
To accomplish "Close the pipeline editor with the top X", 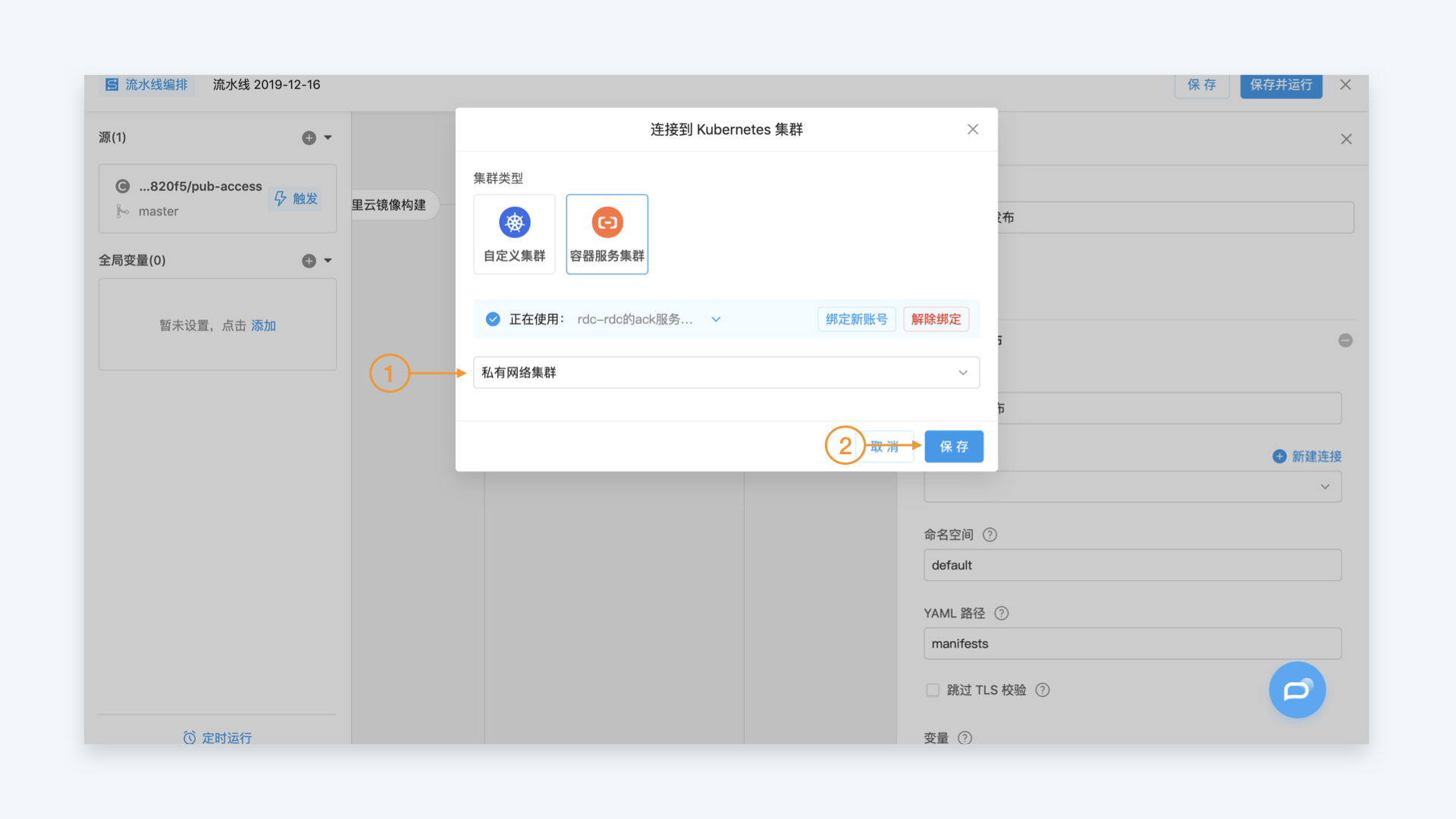I will (x=1345, y=85).
